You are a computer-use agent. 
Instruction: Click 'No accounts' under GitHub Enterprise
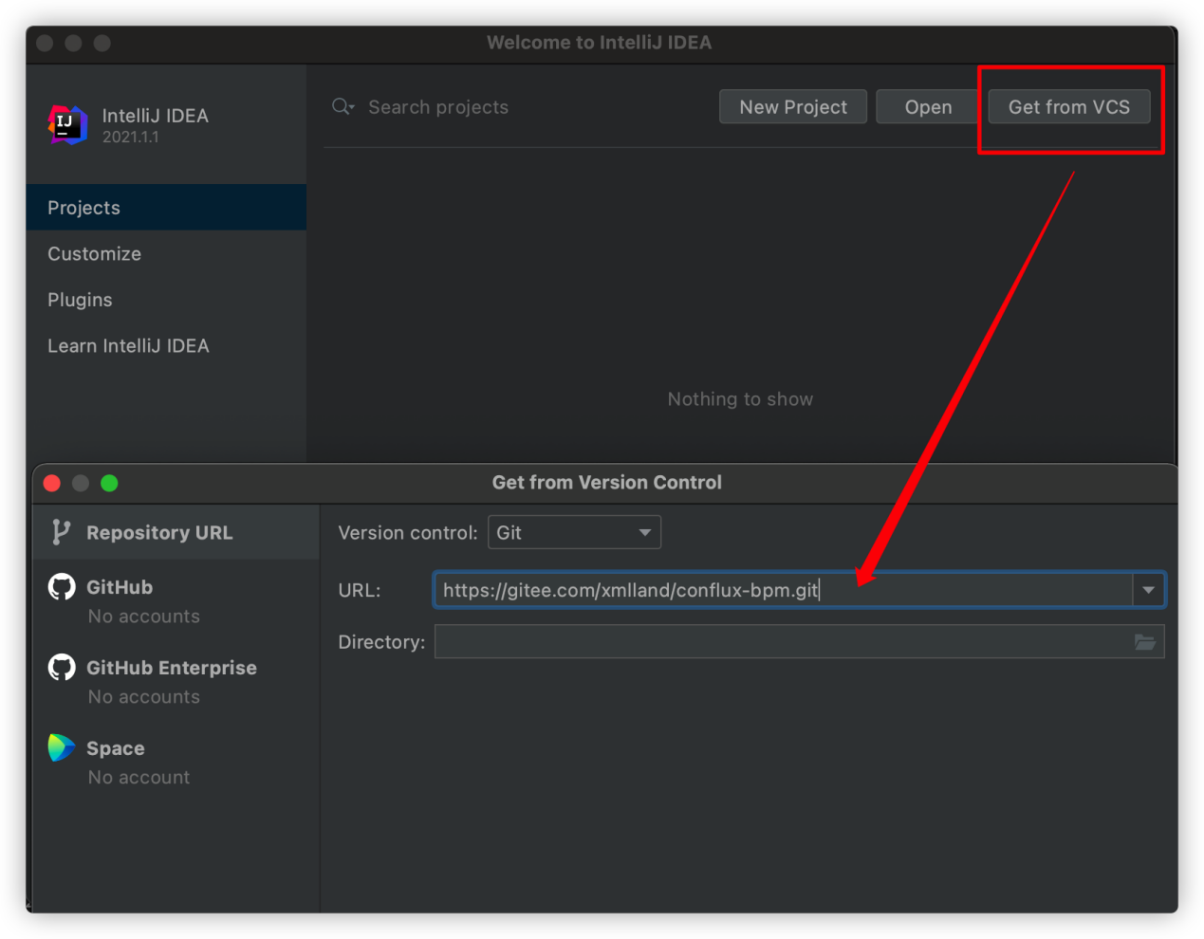click(x=144, y=697)
